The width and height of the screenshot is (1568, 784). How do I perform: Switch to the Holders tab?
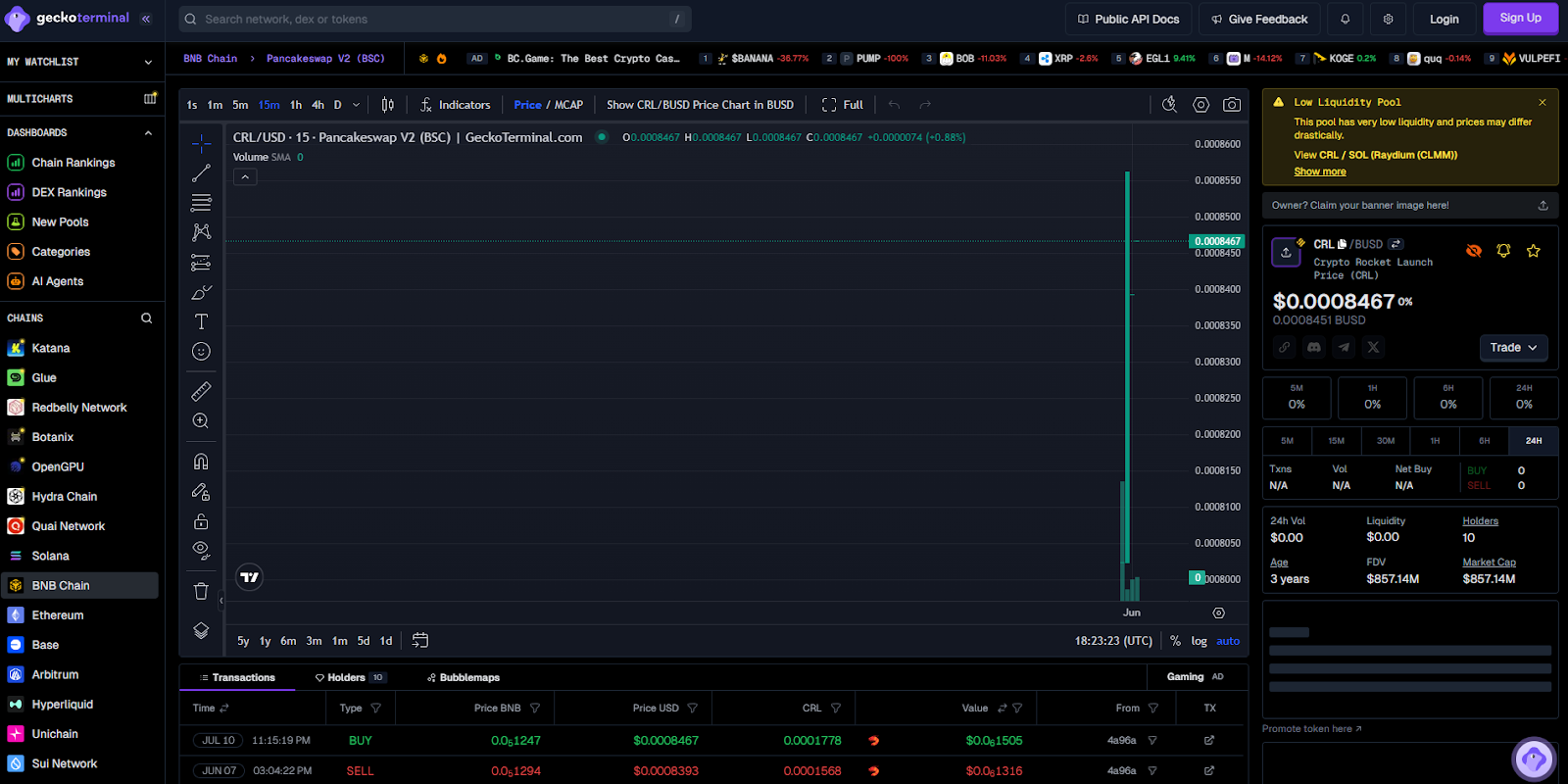(x=350, y=677)
